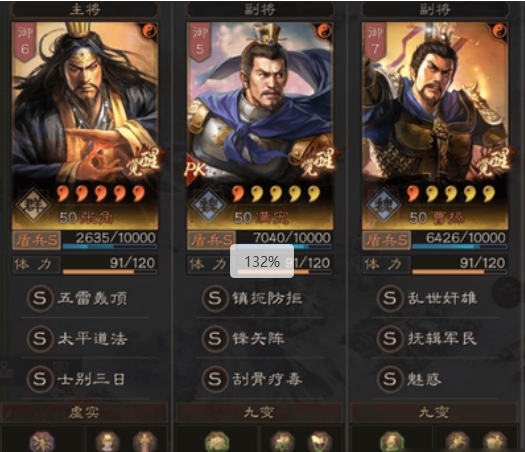The width and height of the screenshot is (525, 452).
Task: Click 张角's troop count bar 2635/10000
Action: (110, 240)
